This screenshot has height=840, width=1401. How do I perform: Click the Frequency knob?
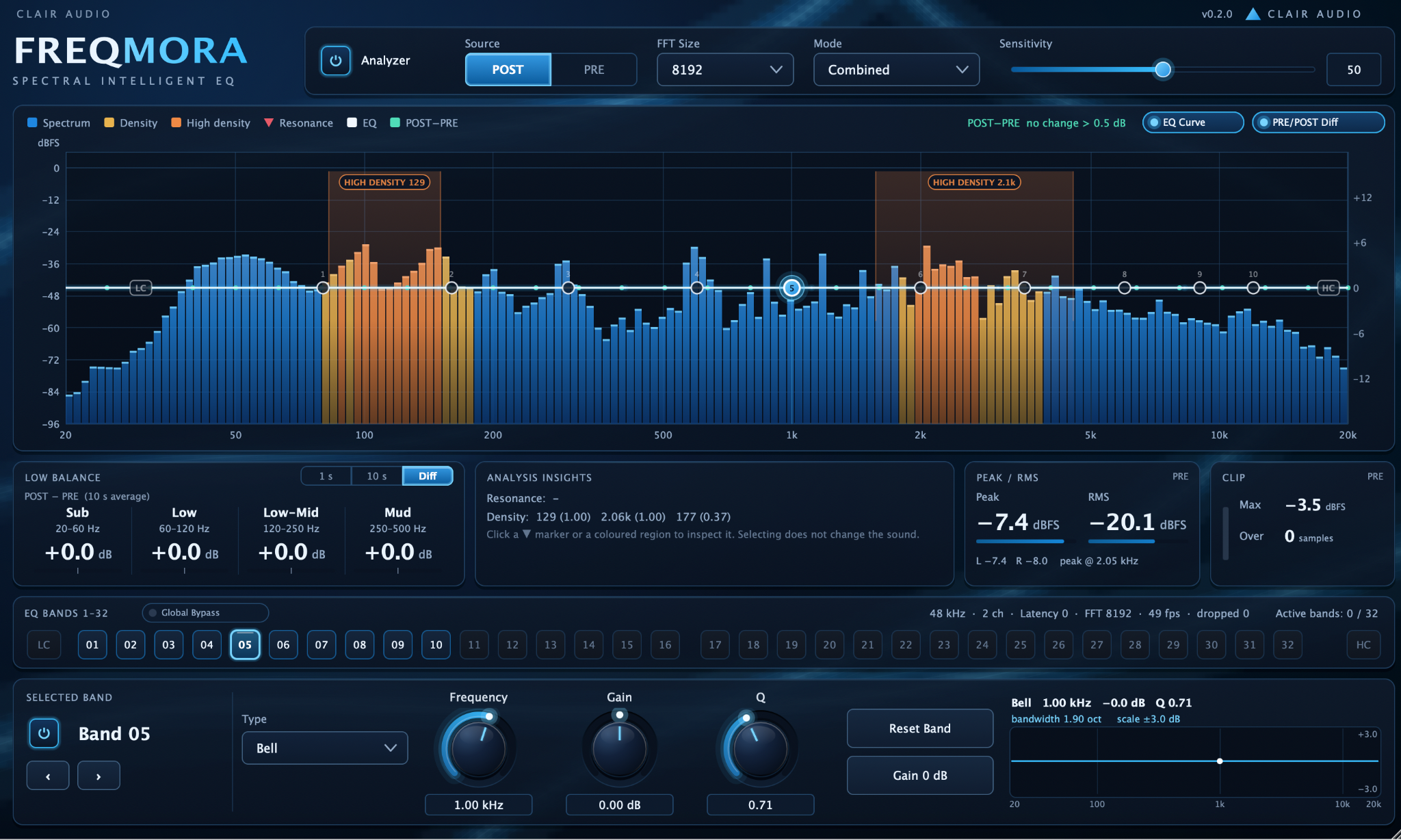point(478,748)
